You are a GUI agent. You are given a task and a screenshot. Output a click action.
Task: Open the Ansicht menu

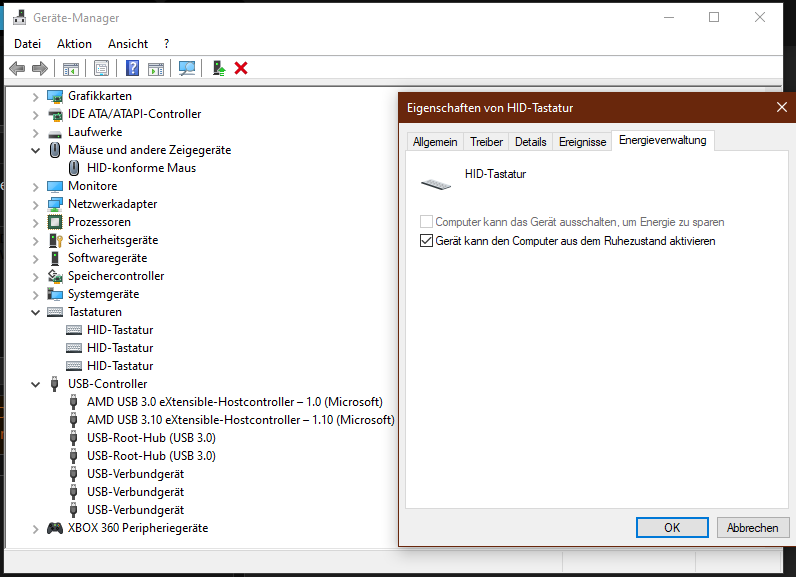pyautogui.click(x=128, y=44)
